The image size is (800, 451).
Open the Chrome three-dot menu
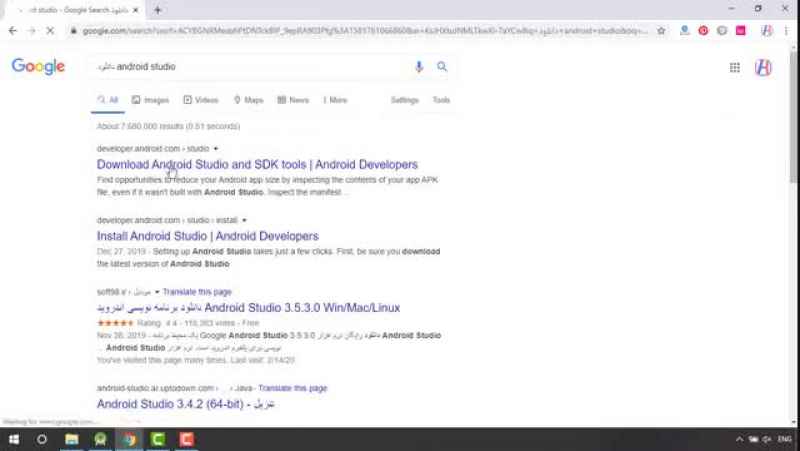point(786,31)
